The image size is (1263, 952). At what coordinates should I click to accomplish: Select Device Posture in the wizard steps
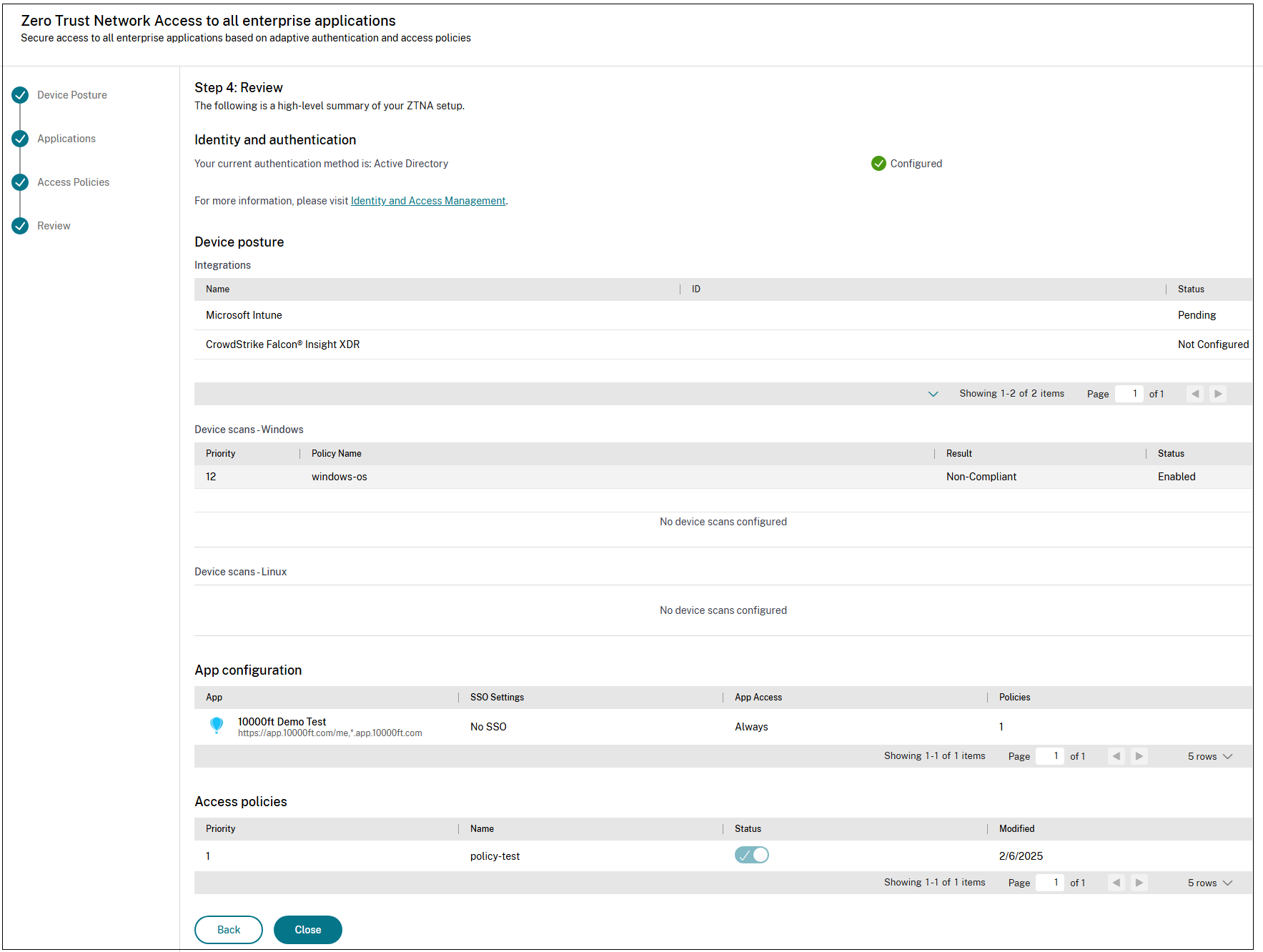(72, 95)
